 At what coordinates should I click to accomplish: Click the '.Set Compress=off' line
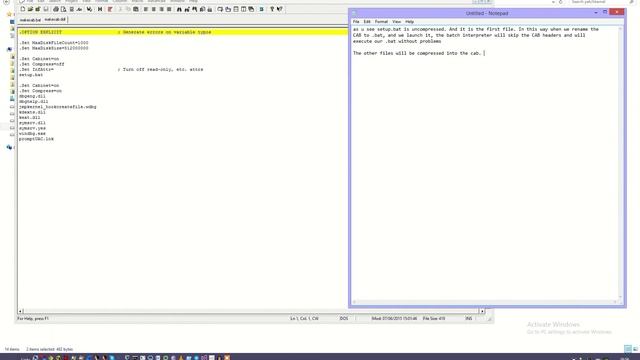coord(42,64)
